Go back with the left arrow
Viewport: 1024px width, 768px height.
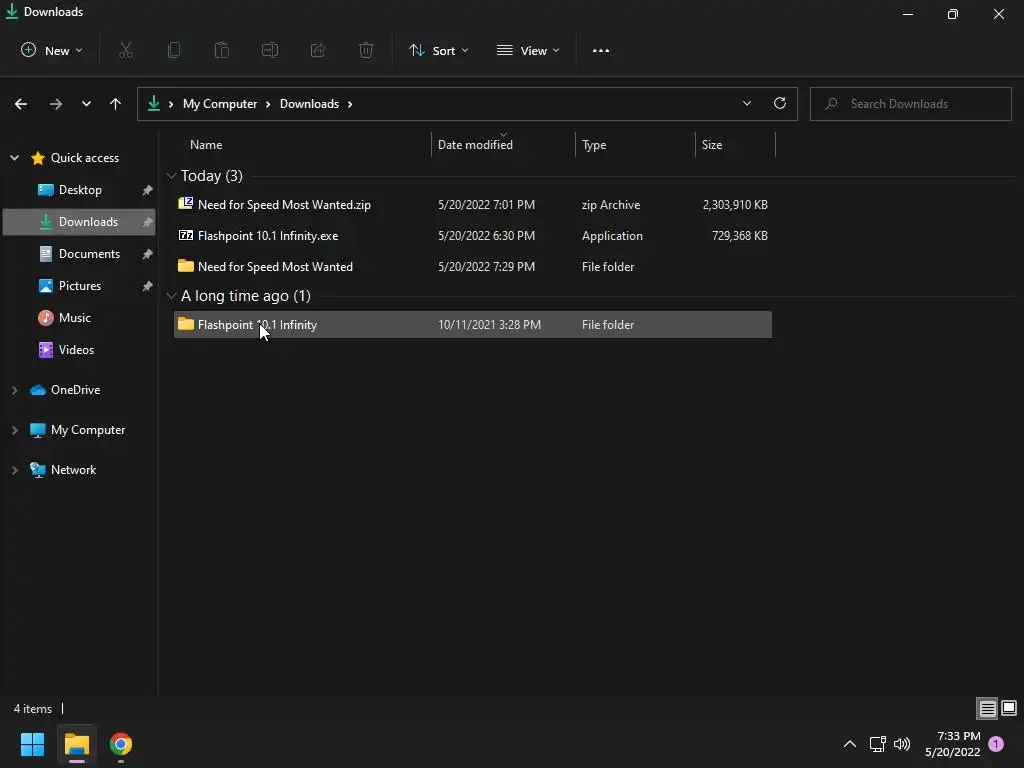point(21,104)
